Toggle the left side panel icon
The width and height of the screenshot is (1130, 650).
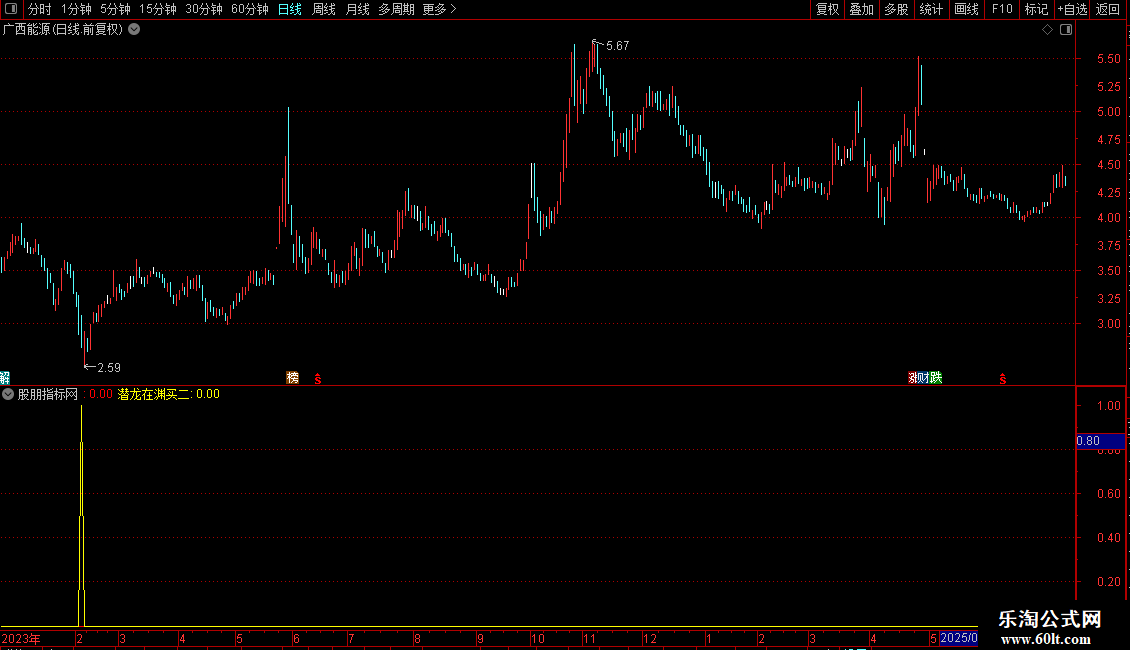[x=11, y=9]
